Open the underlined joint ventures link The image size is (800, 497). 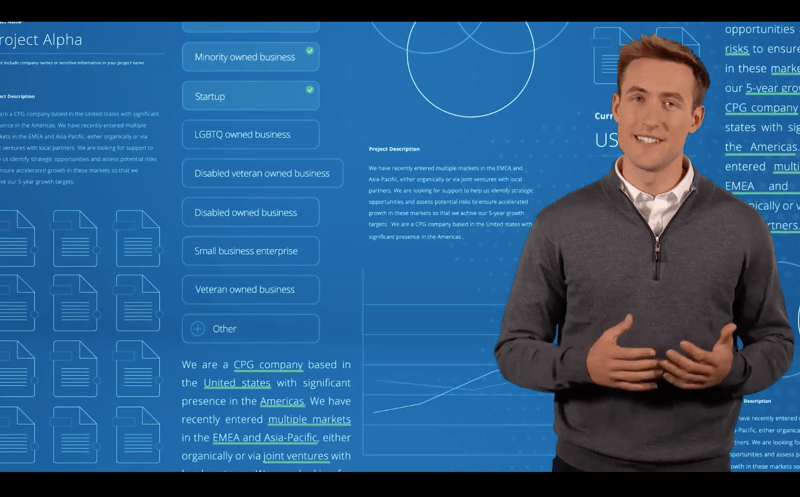295,456
